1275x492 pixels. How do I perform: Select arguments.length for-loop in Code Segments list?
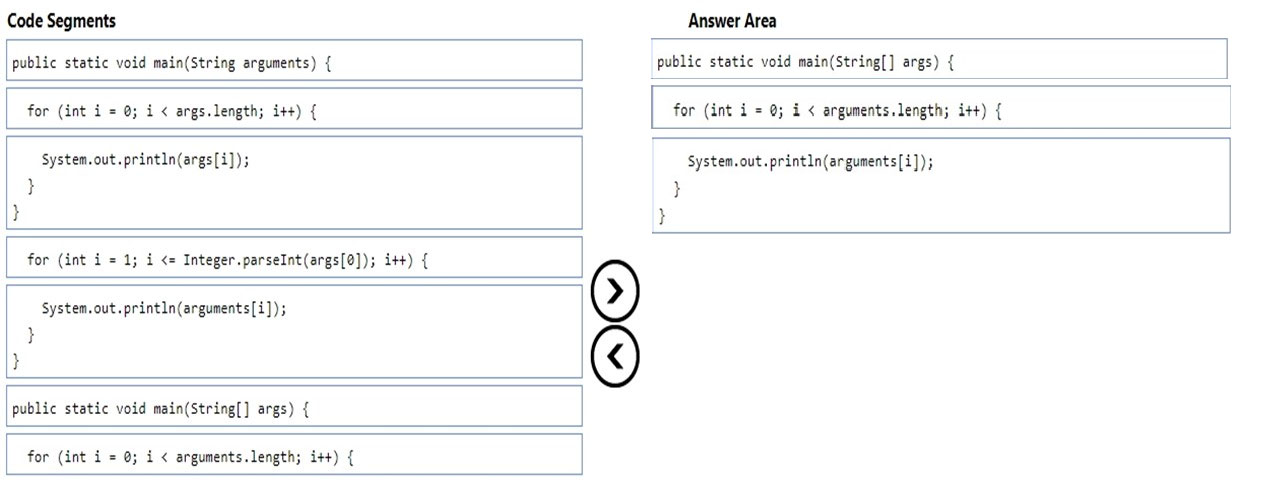294,455
